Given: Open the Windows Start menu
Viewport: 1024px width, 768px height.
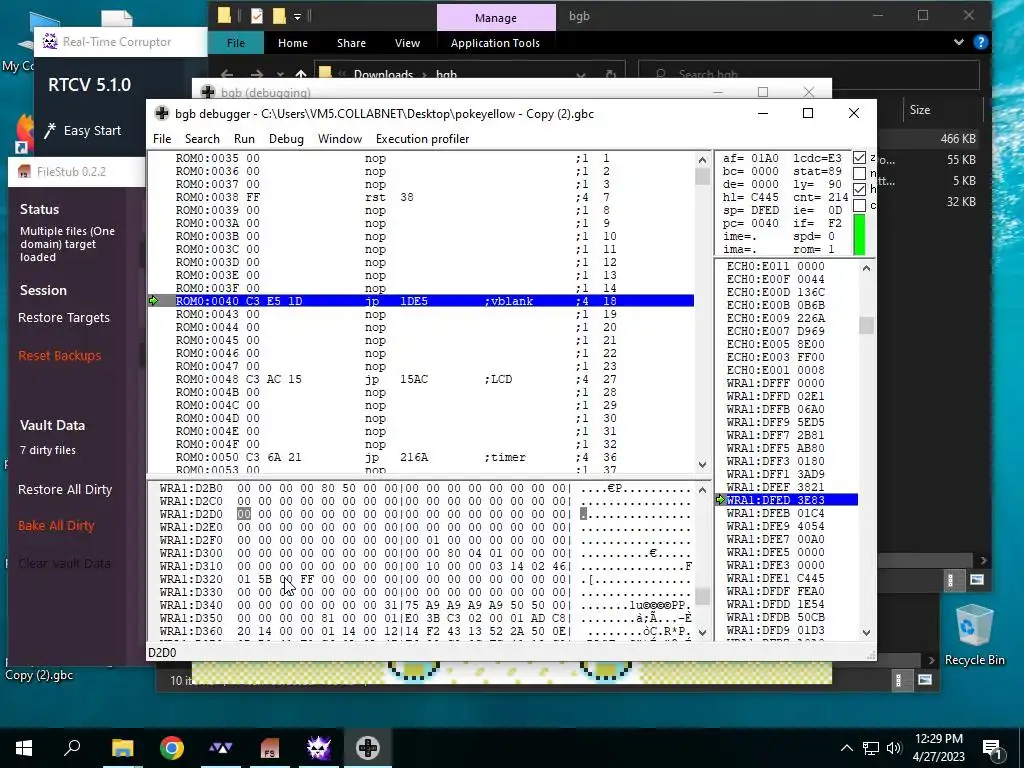Looking at the screenshot, I should [x=24, y=748].
